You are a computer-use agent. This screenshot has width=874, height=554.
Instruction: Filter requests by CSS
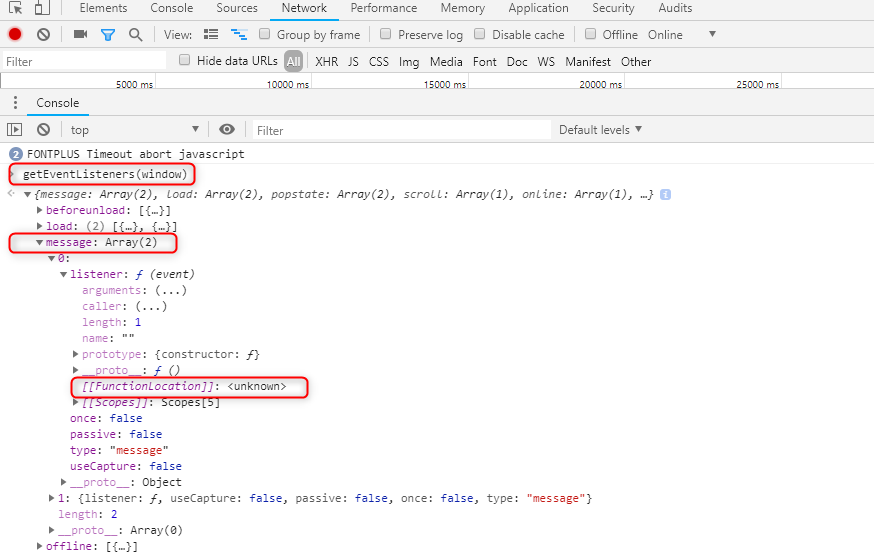pyautogui.click(x=378, y=62)
